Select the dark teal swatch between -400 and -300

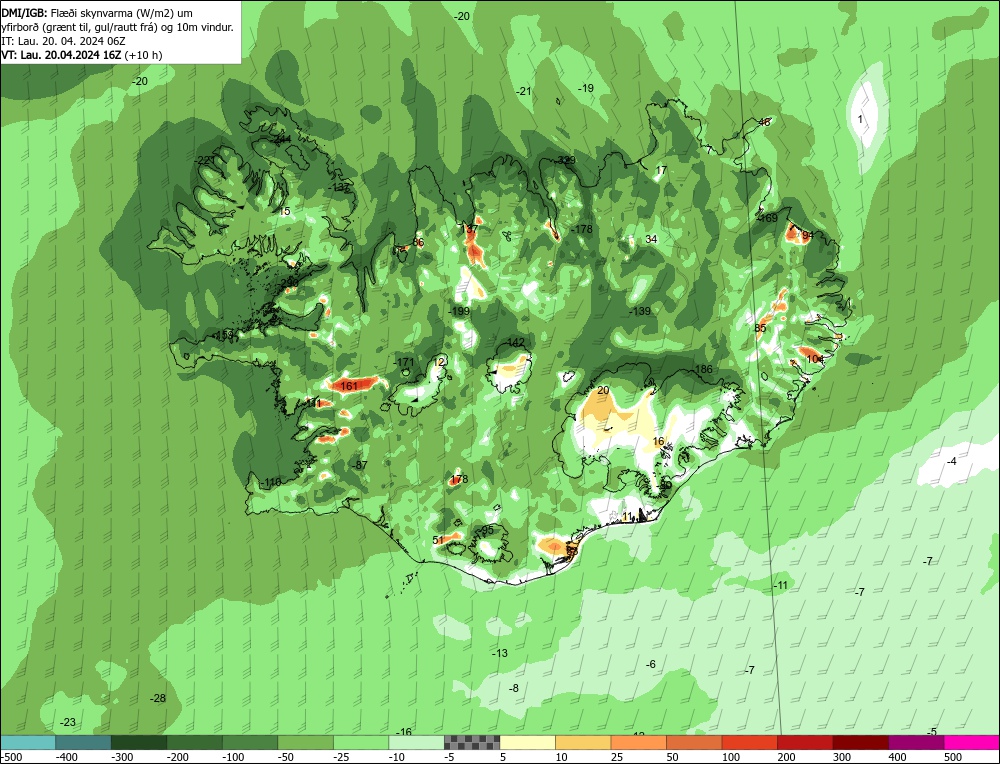pos(83,742)
